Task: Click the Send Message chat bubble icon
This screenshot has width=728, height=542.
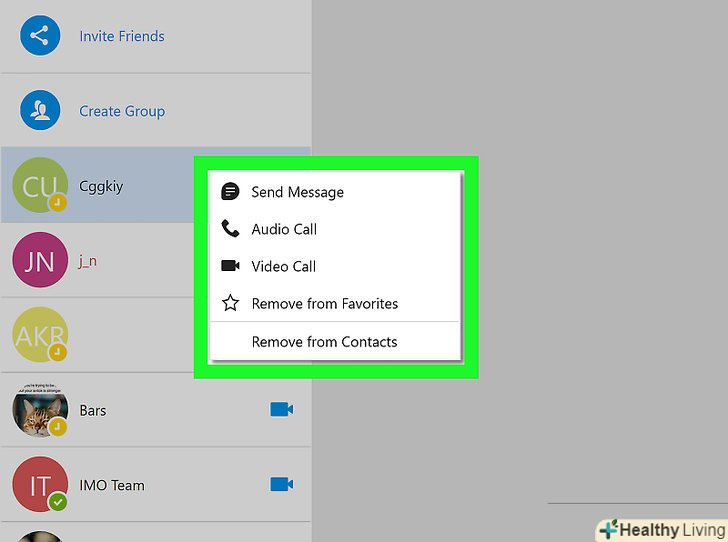Action: tap(230, 191)
